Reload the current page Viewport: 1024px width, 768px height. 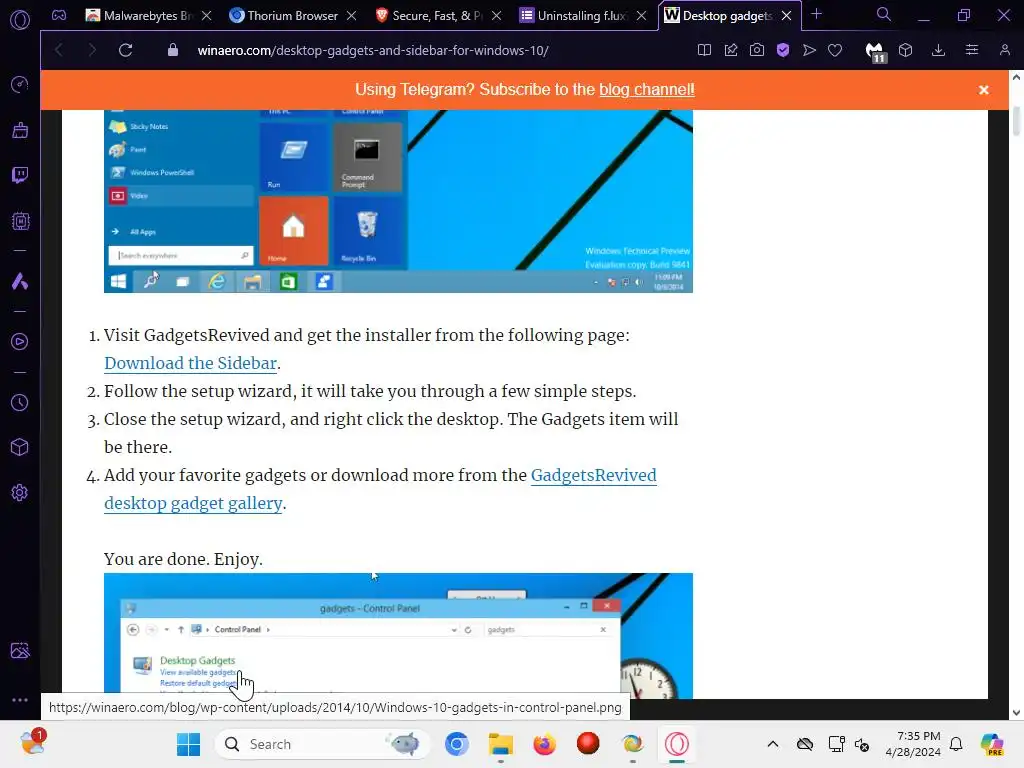[125, 50]
